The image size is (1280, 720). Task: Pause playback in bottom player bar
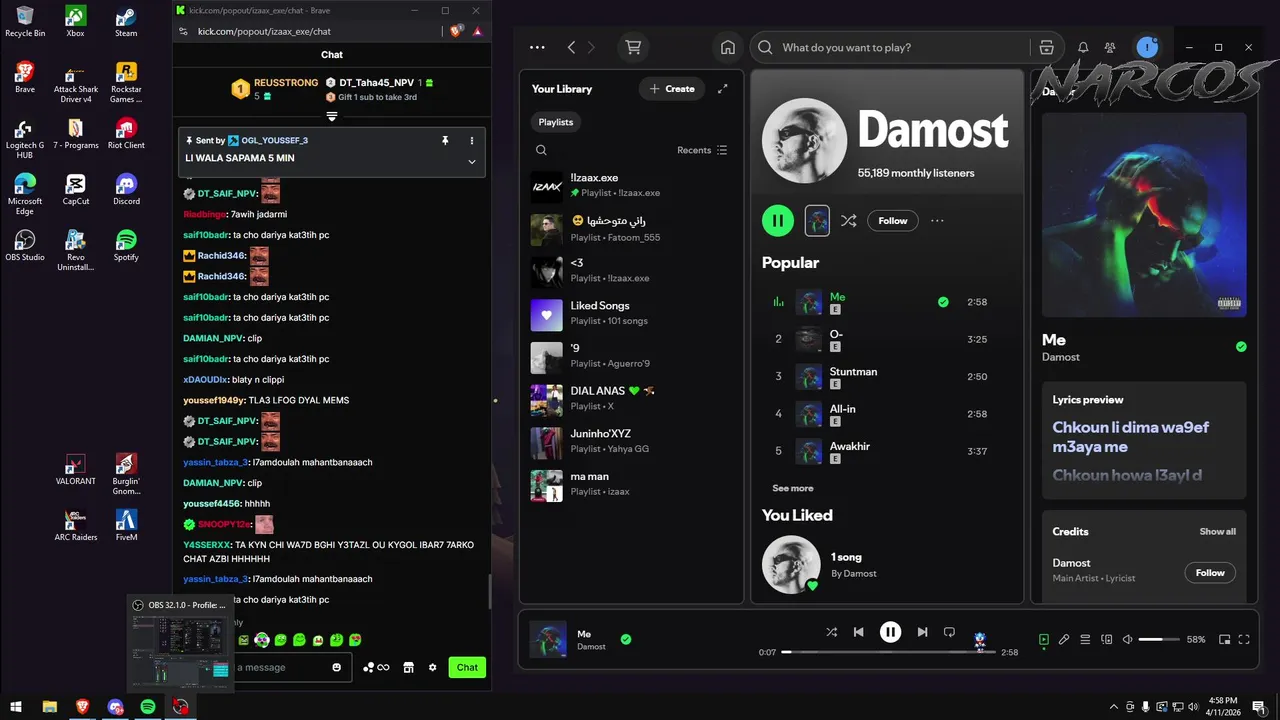coord(890,632)
